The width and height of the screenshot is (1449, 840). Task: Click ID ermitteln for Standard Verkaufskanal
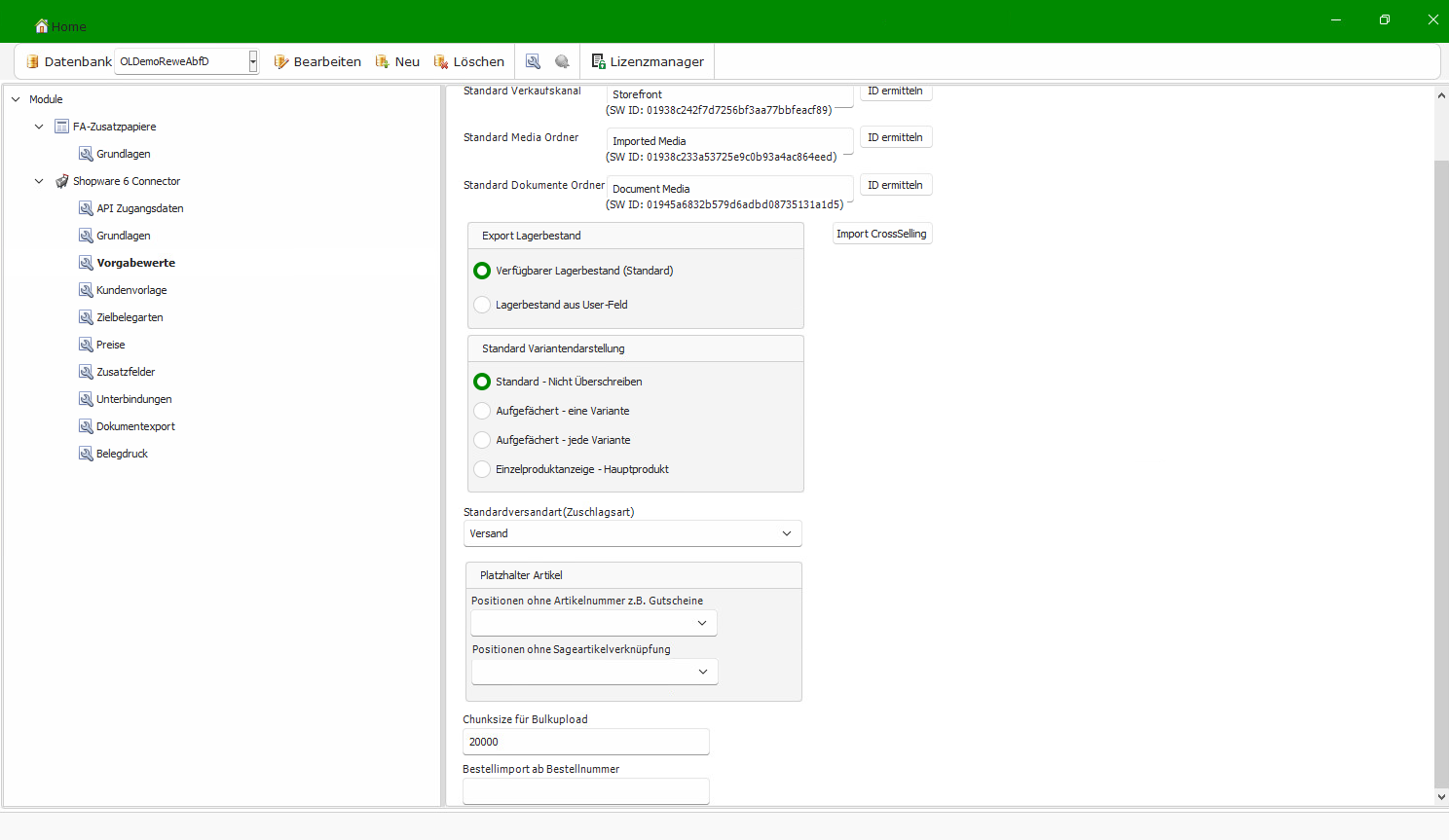click(896, 91)
